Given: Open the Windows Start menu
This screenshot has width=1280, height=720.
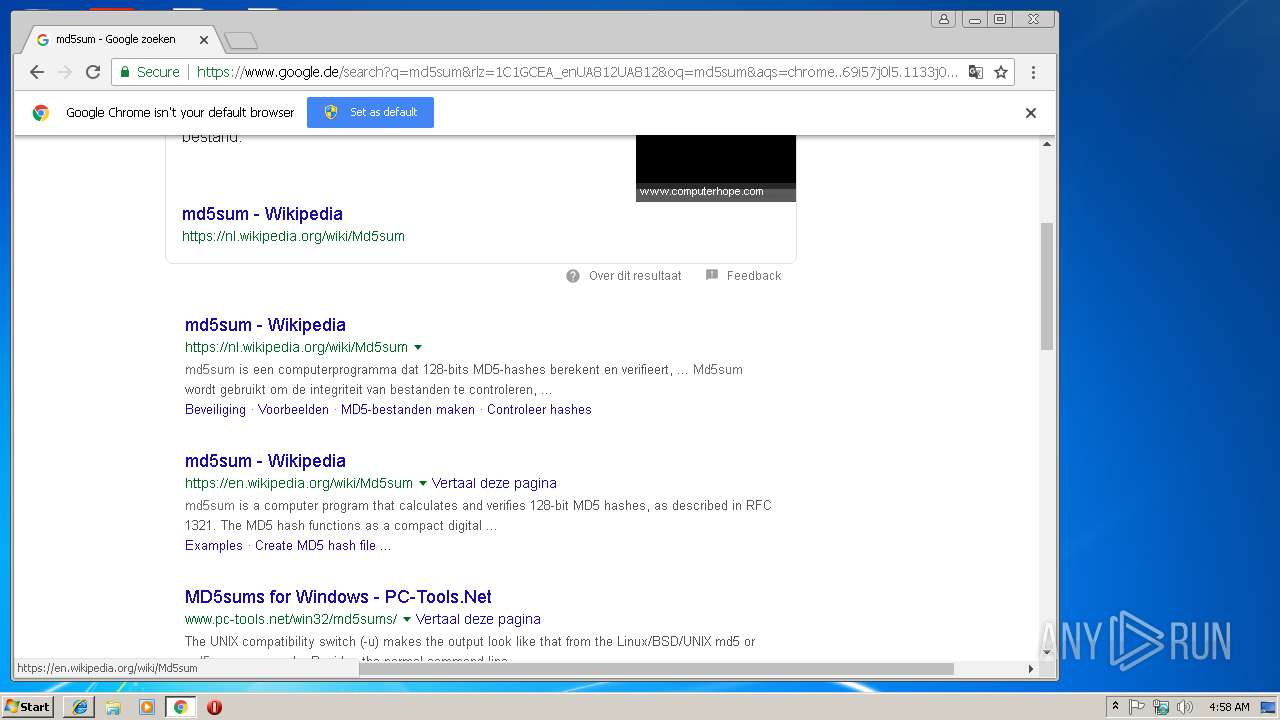Looking at the screenshot, I should coord(28,707).
